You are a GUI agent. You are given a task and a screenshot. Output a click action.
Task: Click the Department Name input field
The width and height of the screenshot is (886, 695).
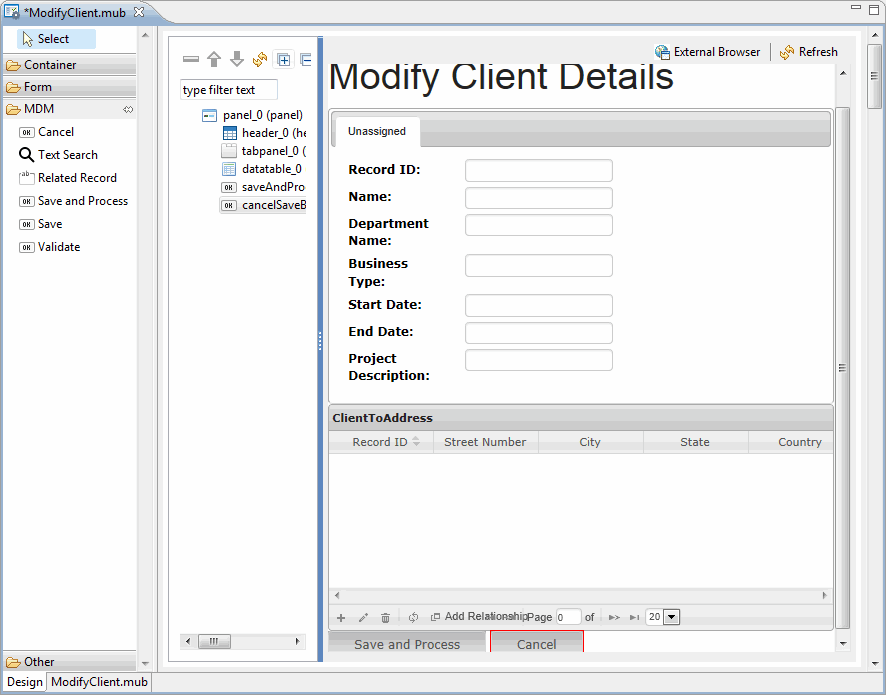pos(538,225)
